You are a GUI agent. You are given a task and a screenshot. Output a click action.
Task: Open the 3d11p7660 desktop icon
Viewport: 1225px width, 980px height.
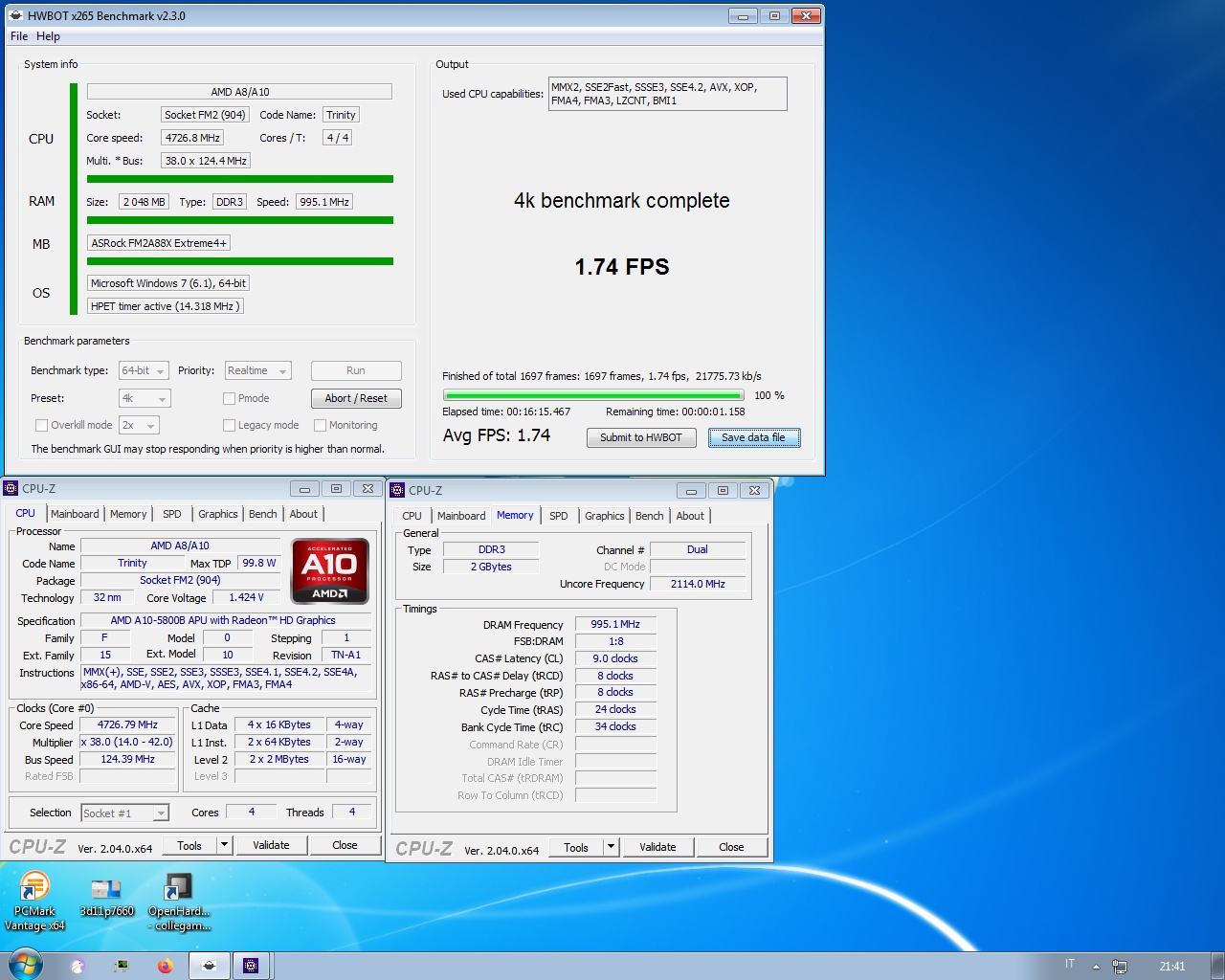tap(106, 897)
